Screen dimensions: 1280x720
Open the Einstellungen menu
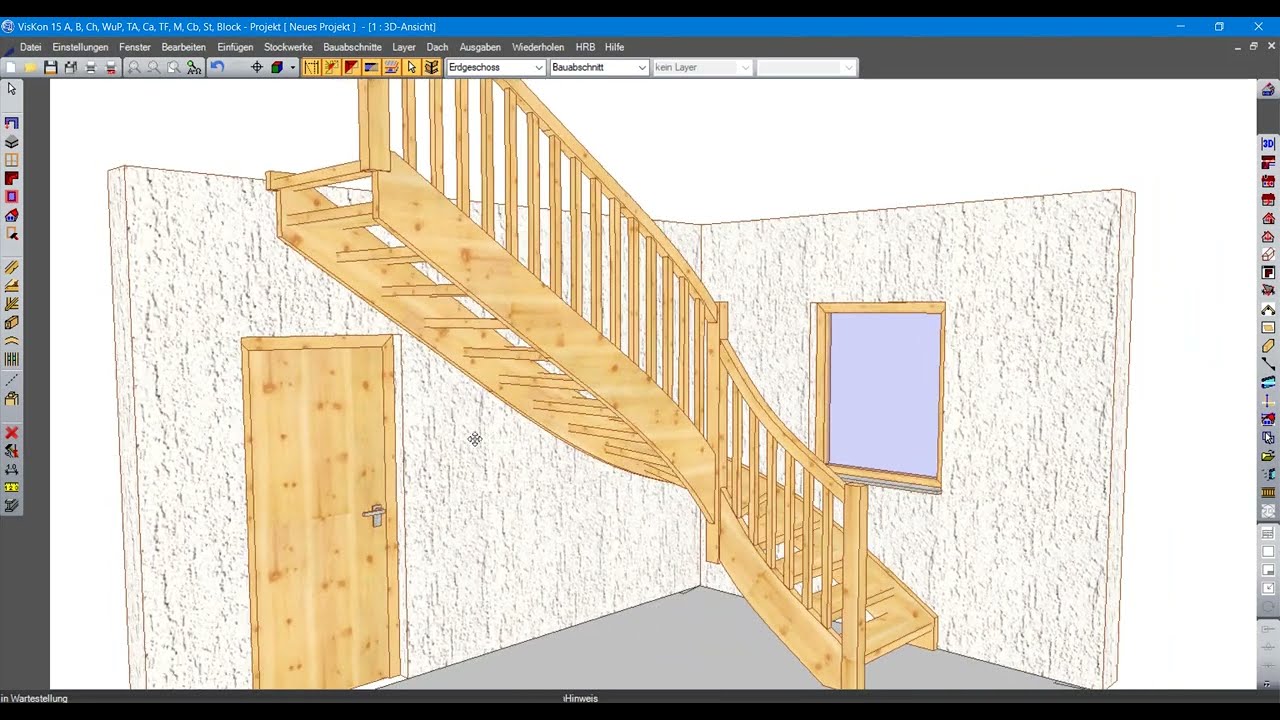[80, 47]
